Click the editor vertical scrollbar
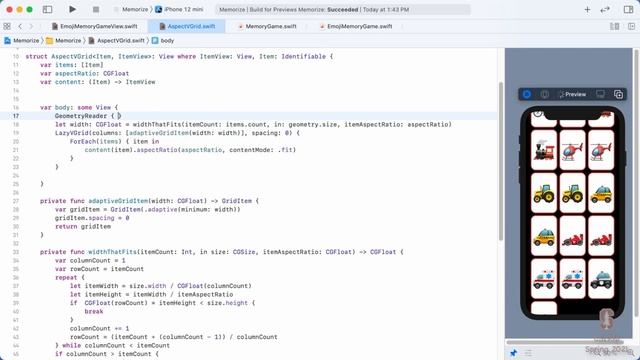Screen dimensions: 640x360 (501, 161)
